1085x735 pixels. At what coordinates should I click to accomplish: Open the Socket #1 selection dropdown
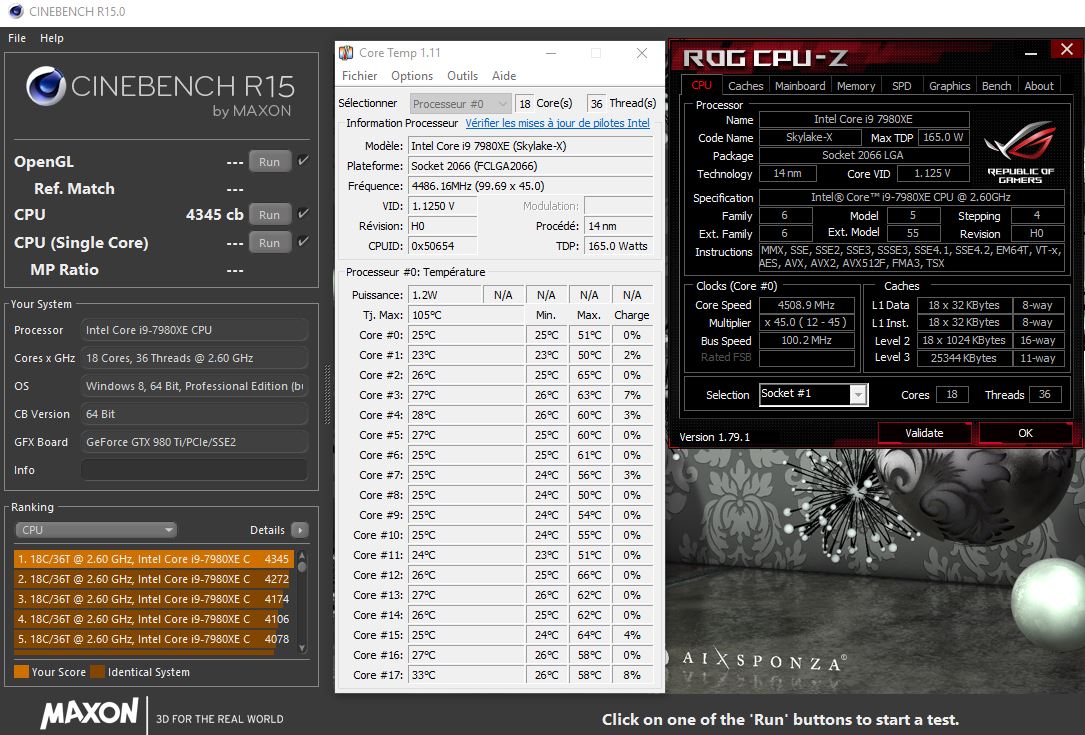pos(814,394)
